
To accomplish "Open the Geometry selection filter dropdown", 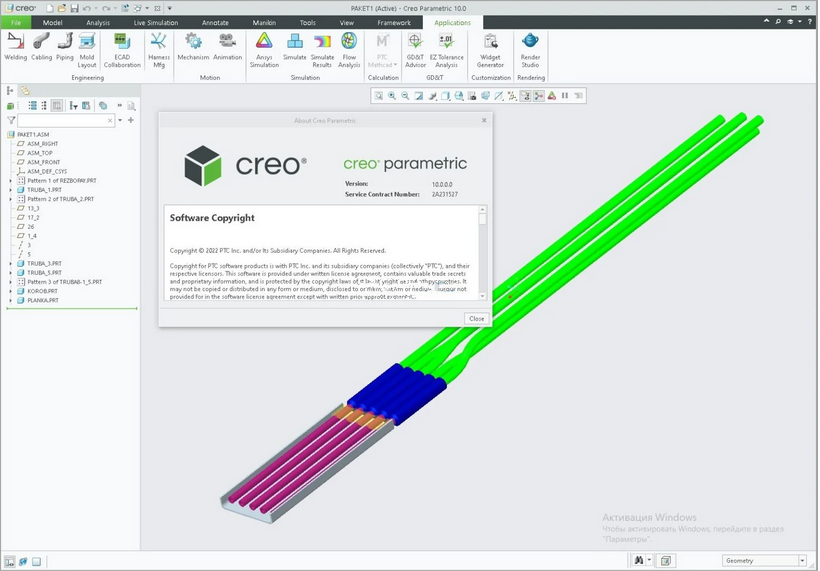I will 802,560.
